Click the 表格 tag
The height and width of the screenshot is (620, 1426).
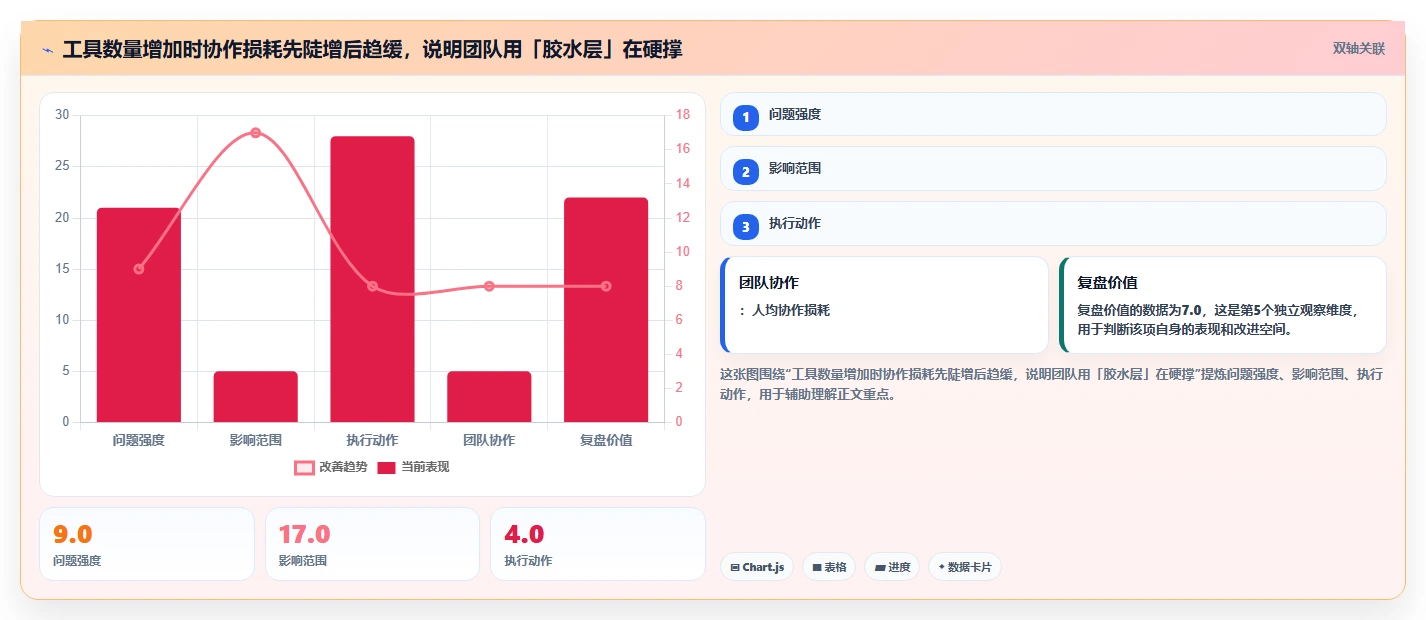[829, 567]
